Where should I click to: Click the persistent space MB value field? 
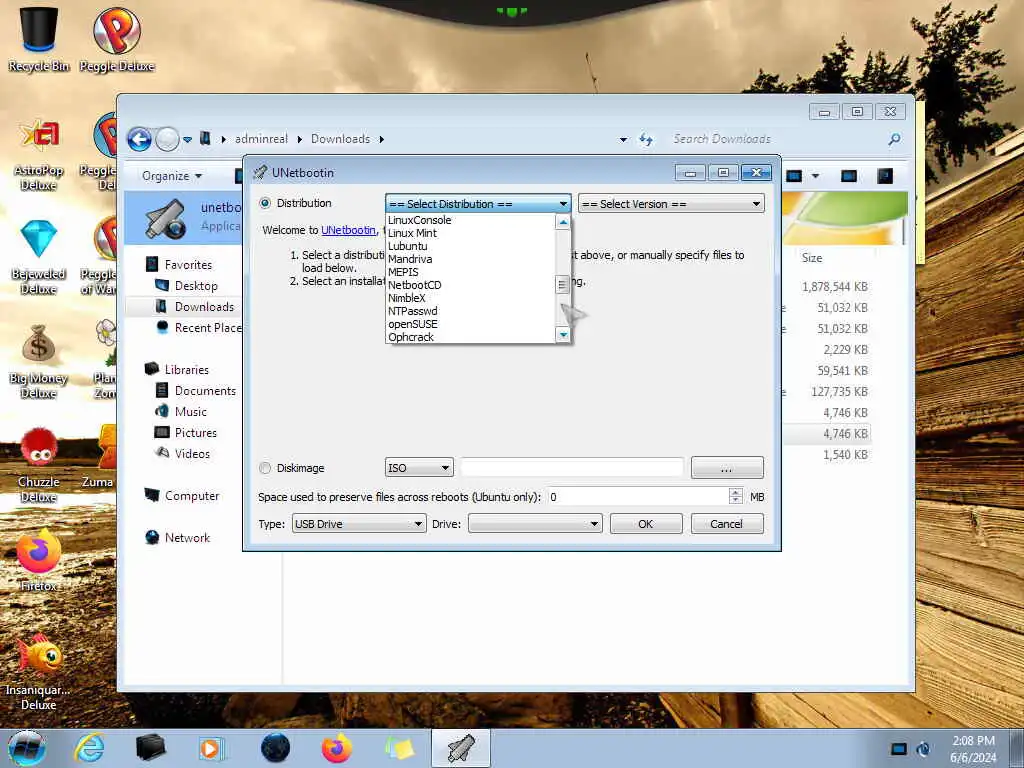[x=637, y=497]
